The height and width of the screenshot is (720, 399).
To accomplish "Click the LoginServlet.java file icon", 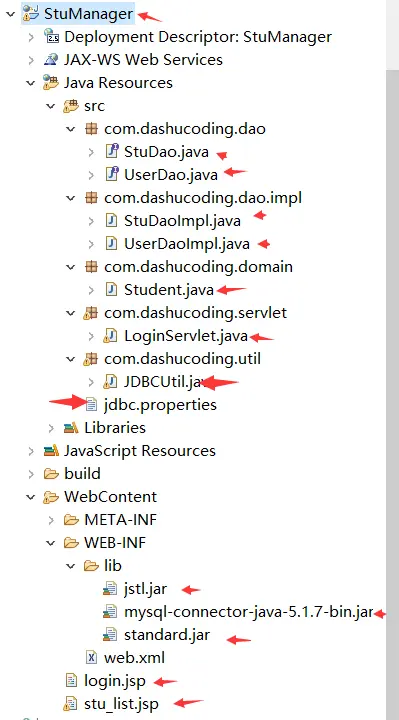I will pyautogui.click(x=110, y=336).
